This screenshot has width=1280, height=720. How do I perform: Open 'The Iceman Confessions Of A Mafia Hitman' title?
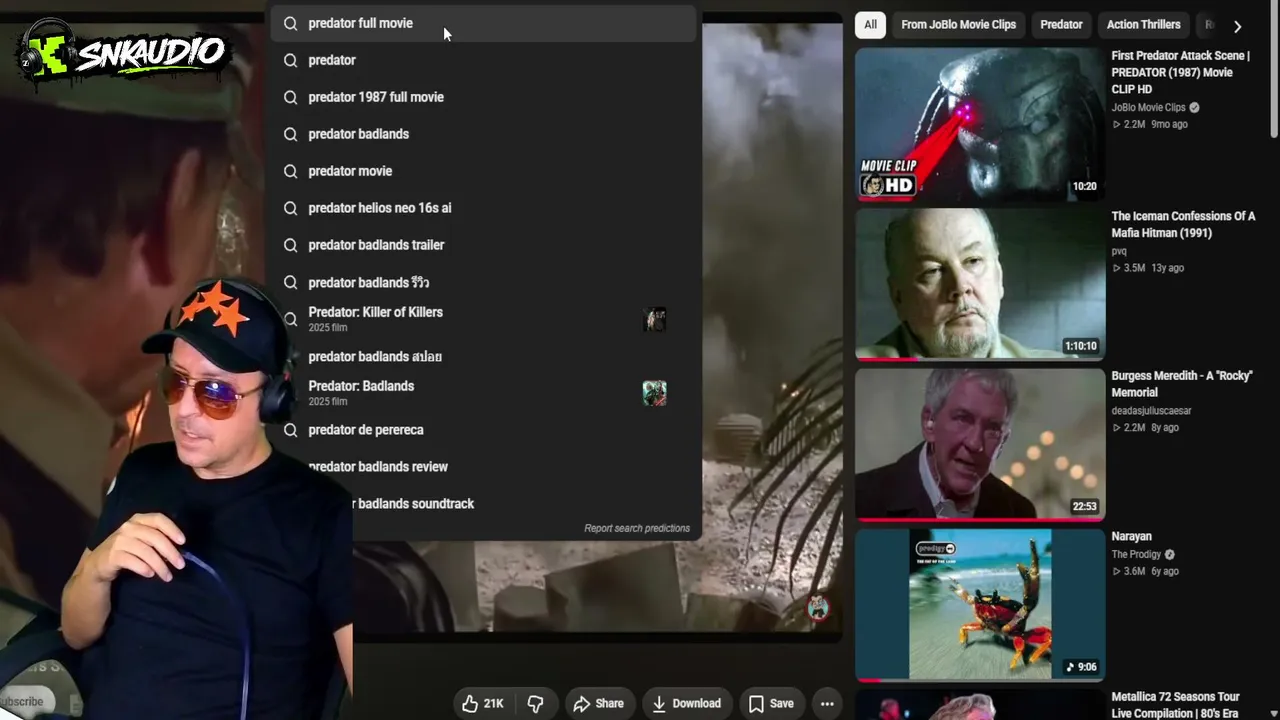1183,224
